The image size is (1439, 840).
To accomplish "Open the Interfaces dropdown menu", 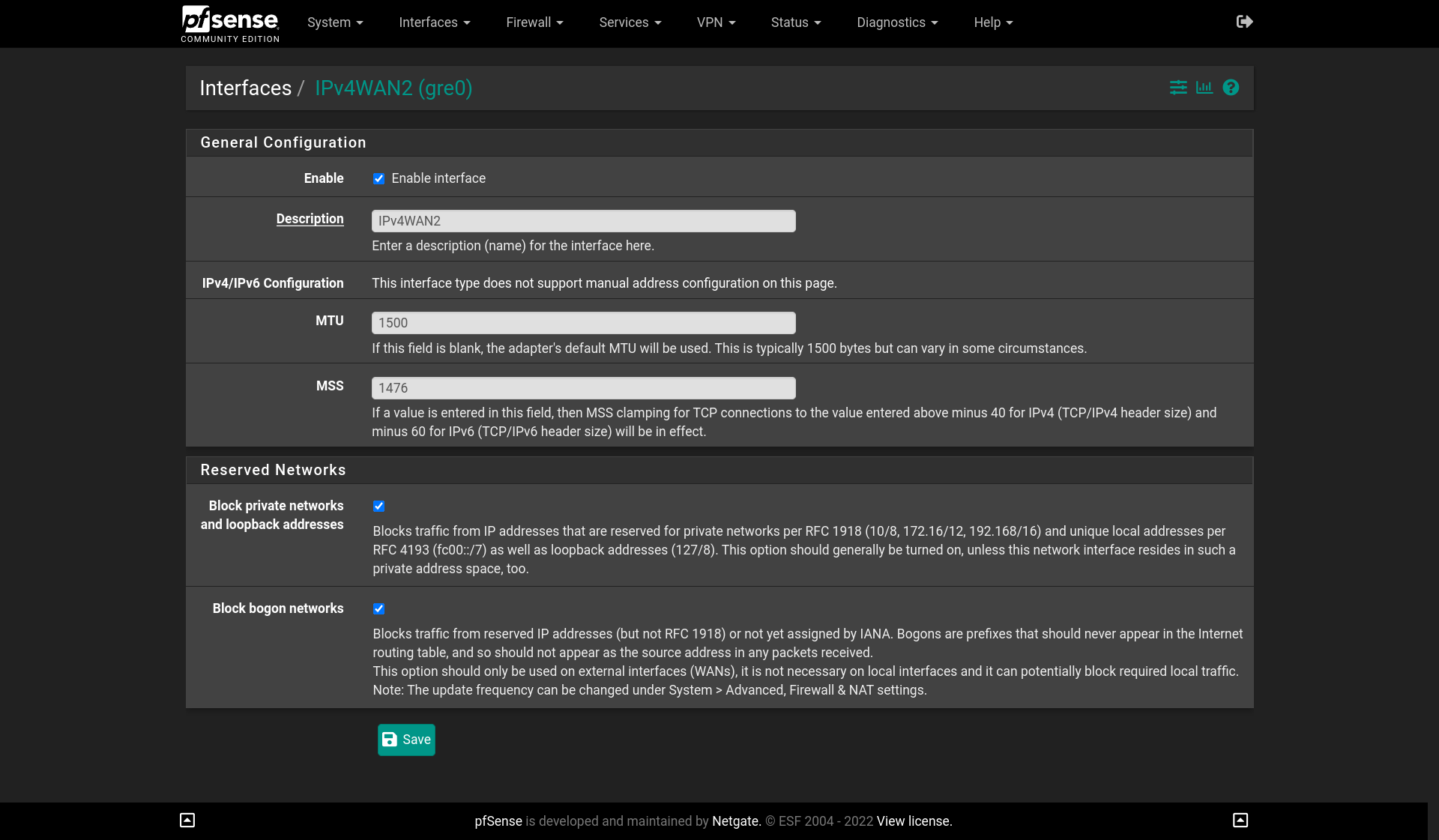I will (x=435, y=22).
